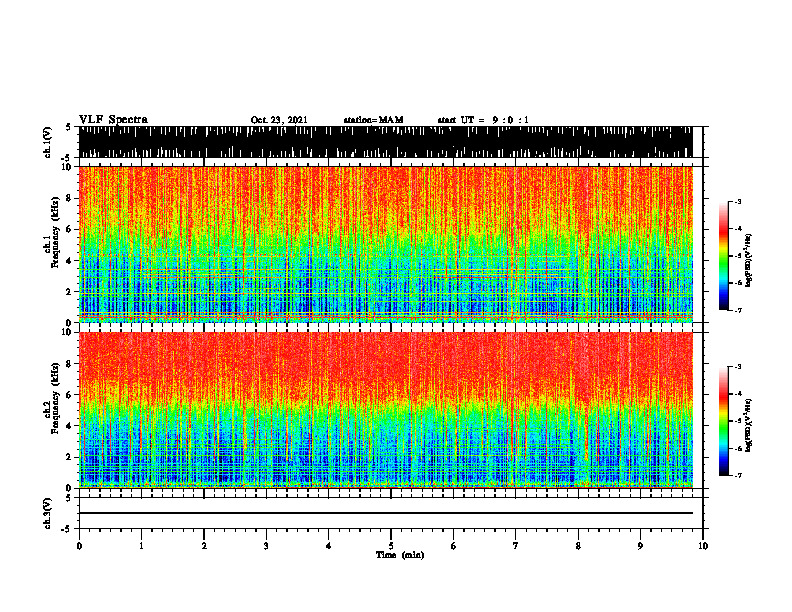Viewport: 792px width, 612px height.
Task: Click the "10" tick label on time axis
Action: [703, 546]
